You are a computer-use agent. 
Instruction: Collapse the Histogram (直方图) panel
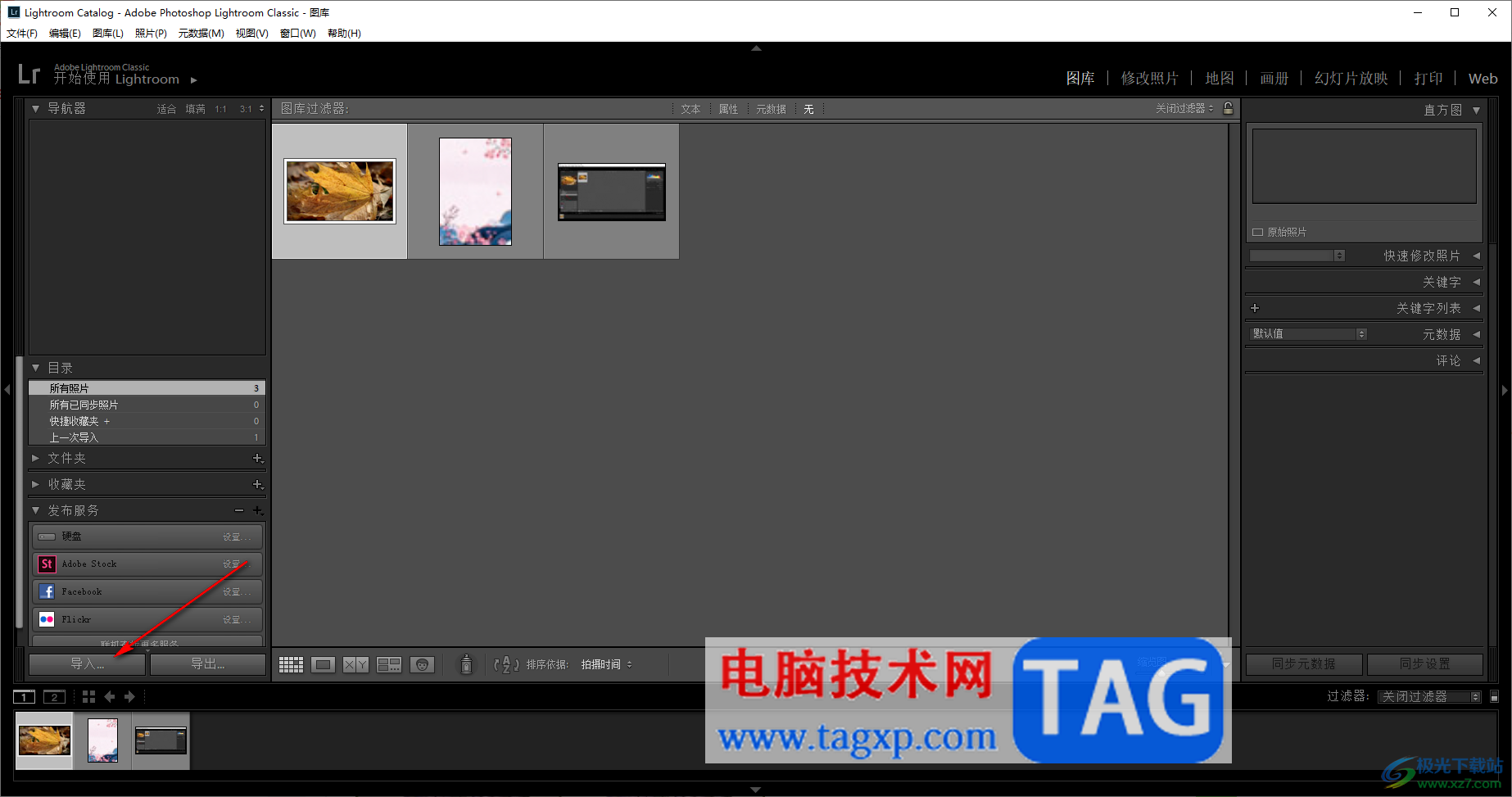click(x=1476, y=110)
